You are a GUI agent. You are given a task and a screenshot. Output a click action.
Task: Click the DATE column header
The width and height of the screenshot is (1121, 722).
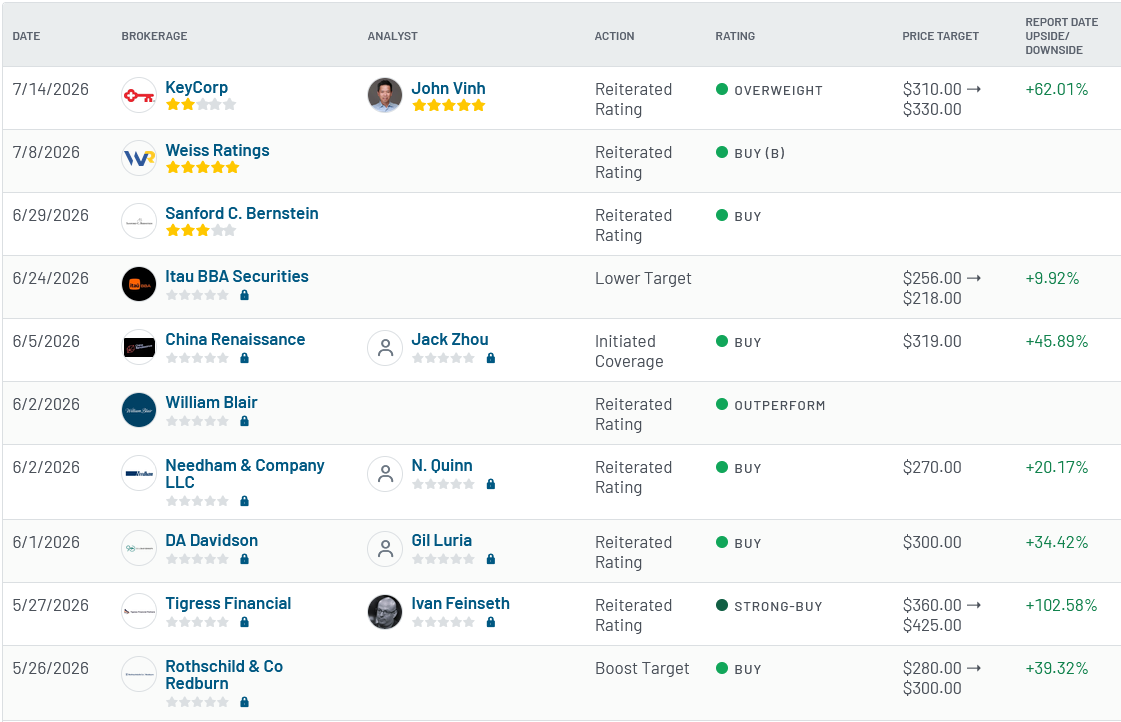click(26, 36)
